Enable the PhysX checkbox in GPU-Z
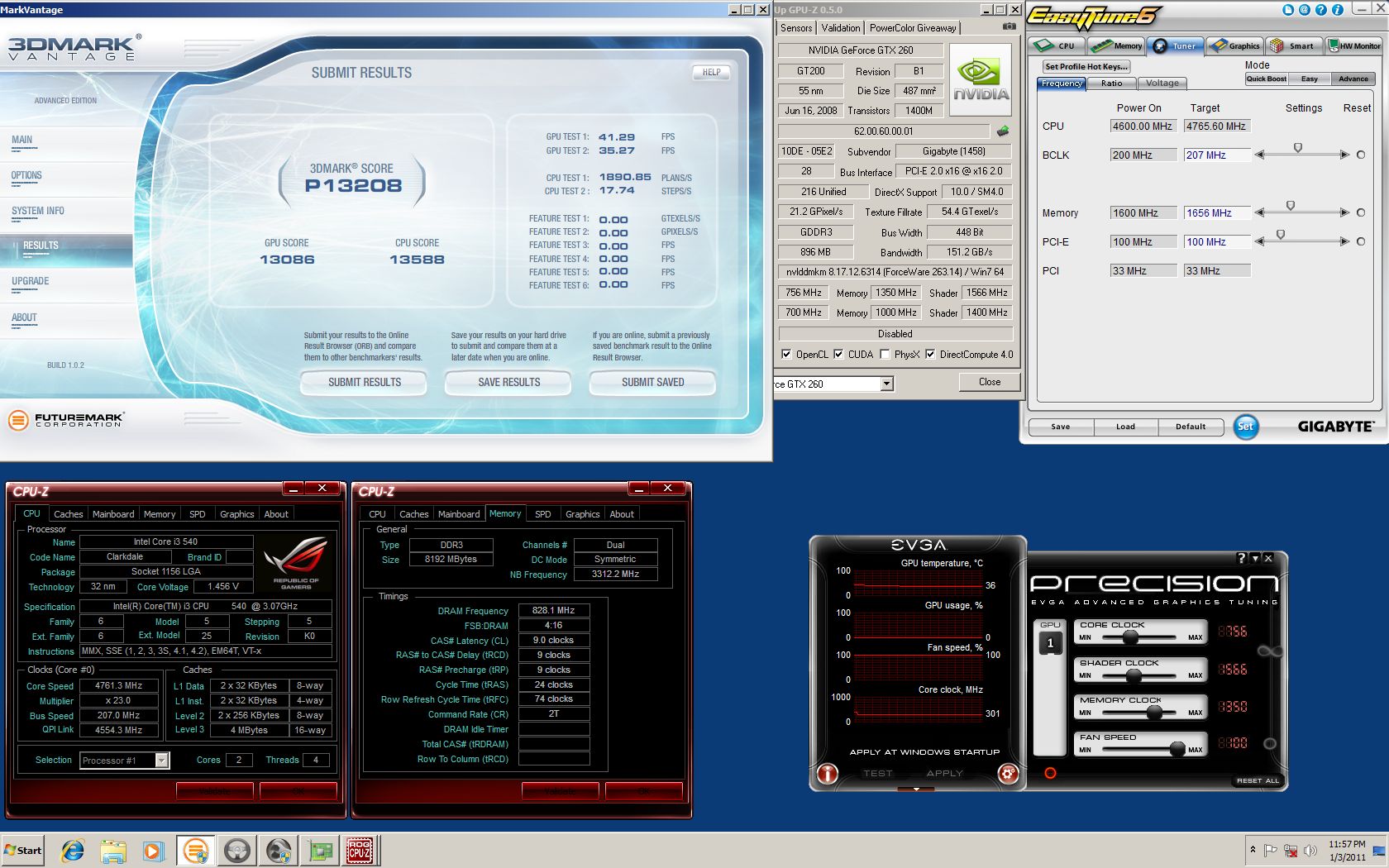The width and height of the screenshot is (1389, 868). click(x=885, y=354)
